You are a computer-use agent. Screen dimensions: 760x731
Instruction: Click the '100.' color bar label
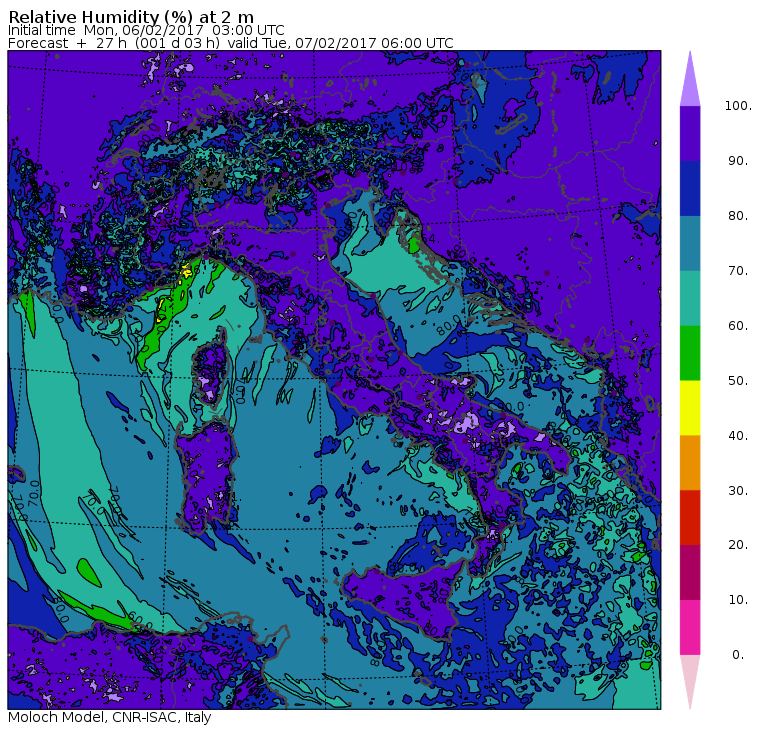click(738, 106)
